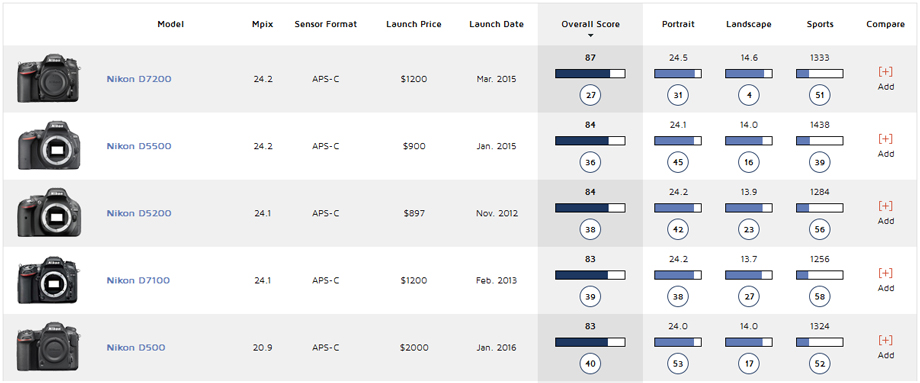Click the Add label for Nikon D7100
The height and width of the screenshot is (383, 920).
(885, 288)
